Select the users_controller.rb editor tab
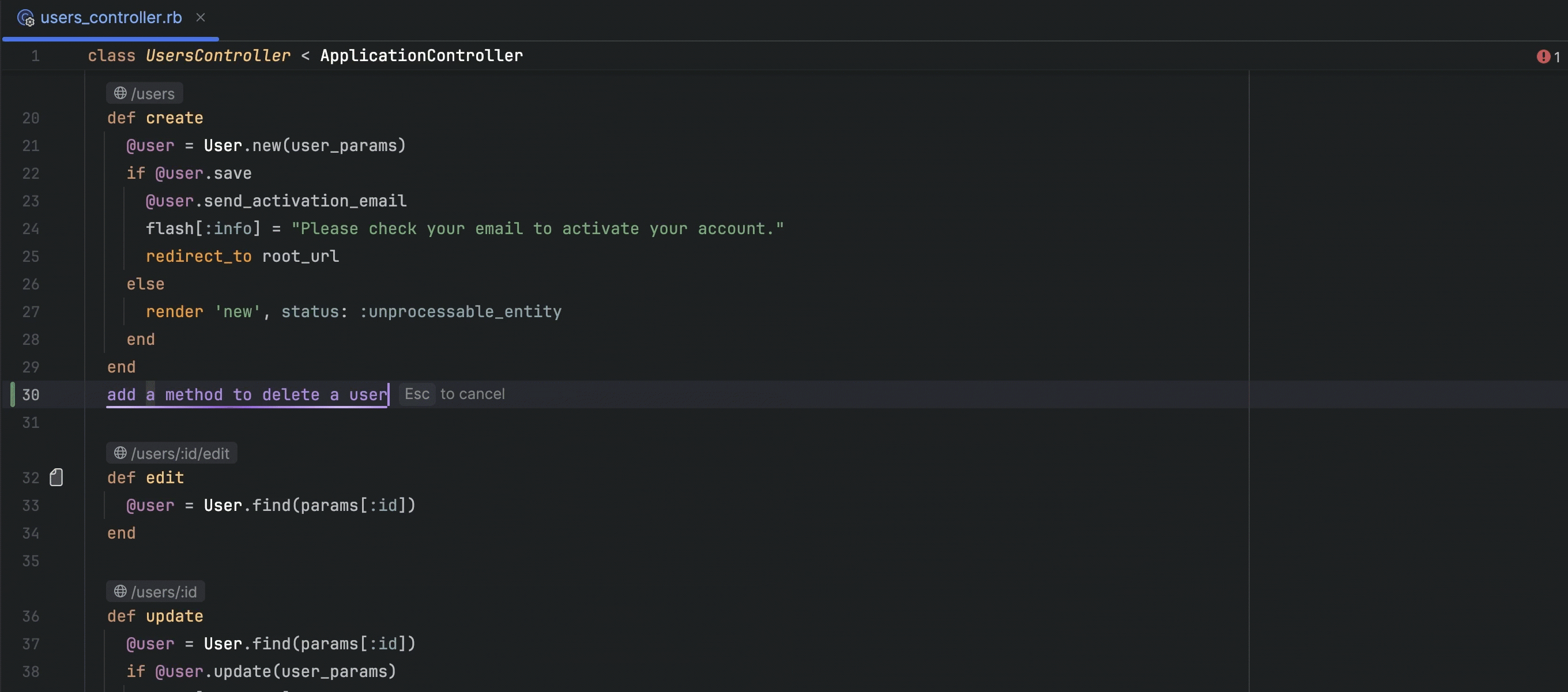Screen dimensions: 1568x692 click(111, 18)
